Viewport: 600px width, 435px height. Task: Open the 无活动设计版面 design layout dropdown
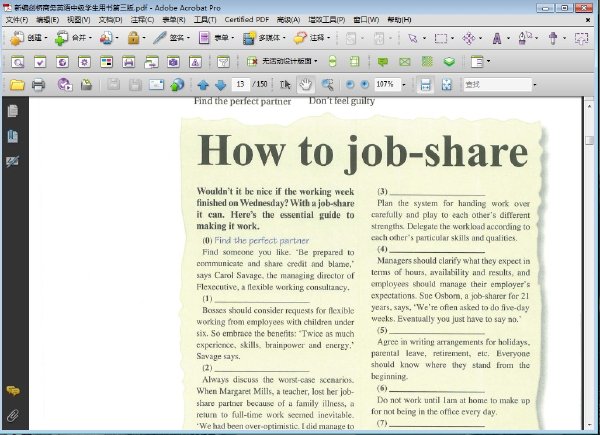pyautogui.click(x=282, y=61)
